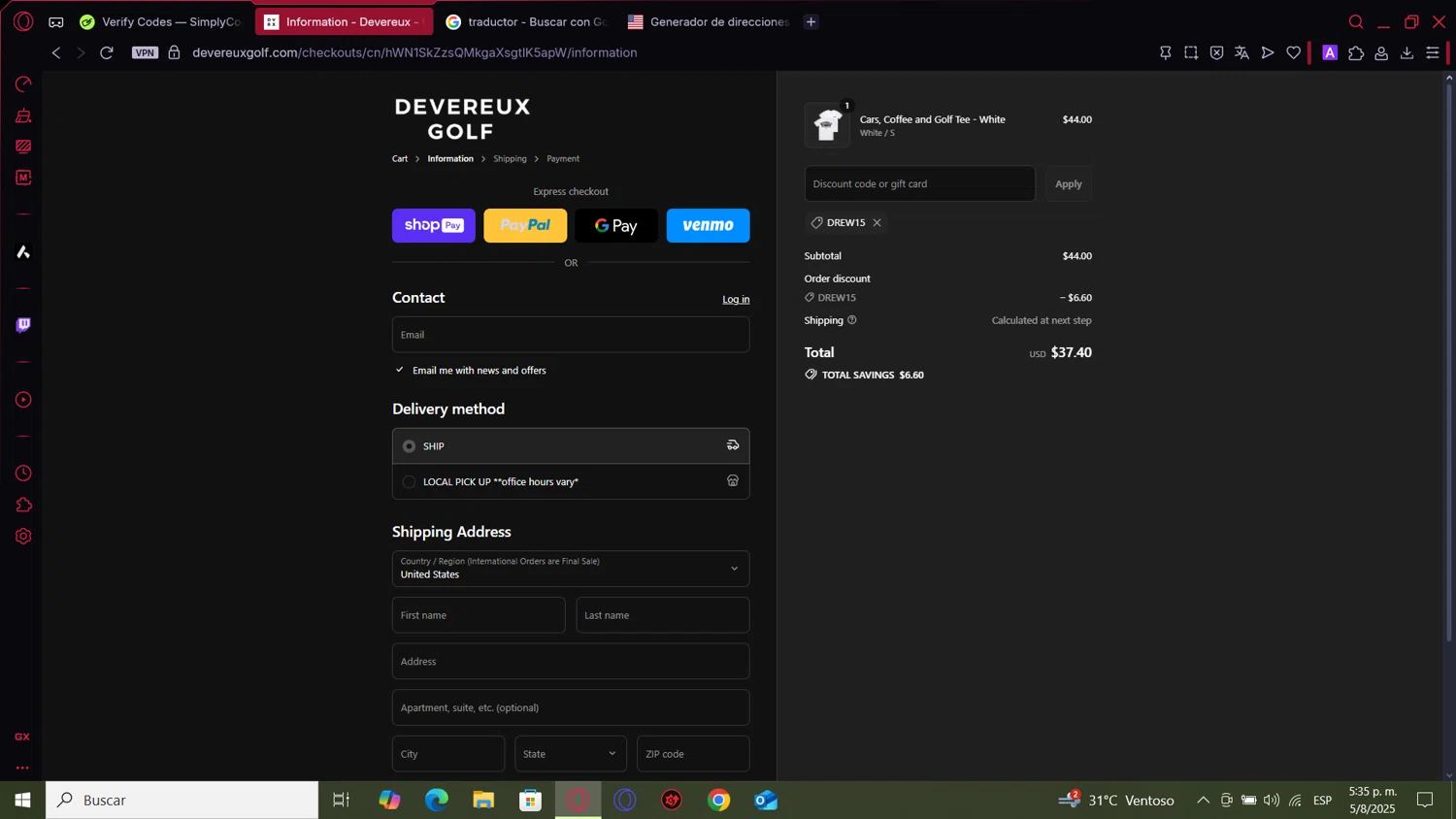The image size is (1456, 819).
Task: Open sidebar three-dots more options
Action: (22, 768)
